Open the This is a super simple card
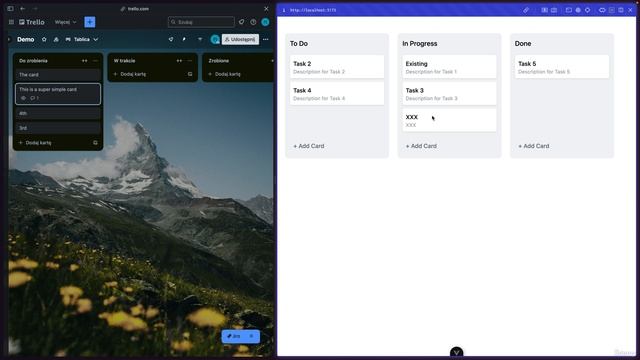This screenshot has height=360, width=640. (58, 94)
